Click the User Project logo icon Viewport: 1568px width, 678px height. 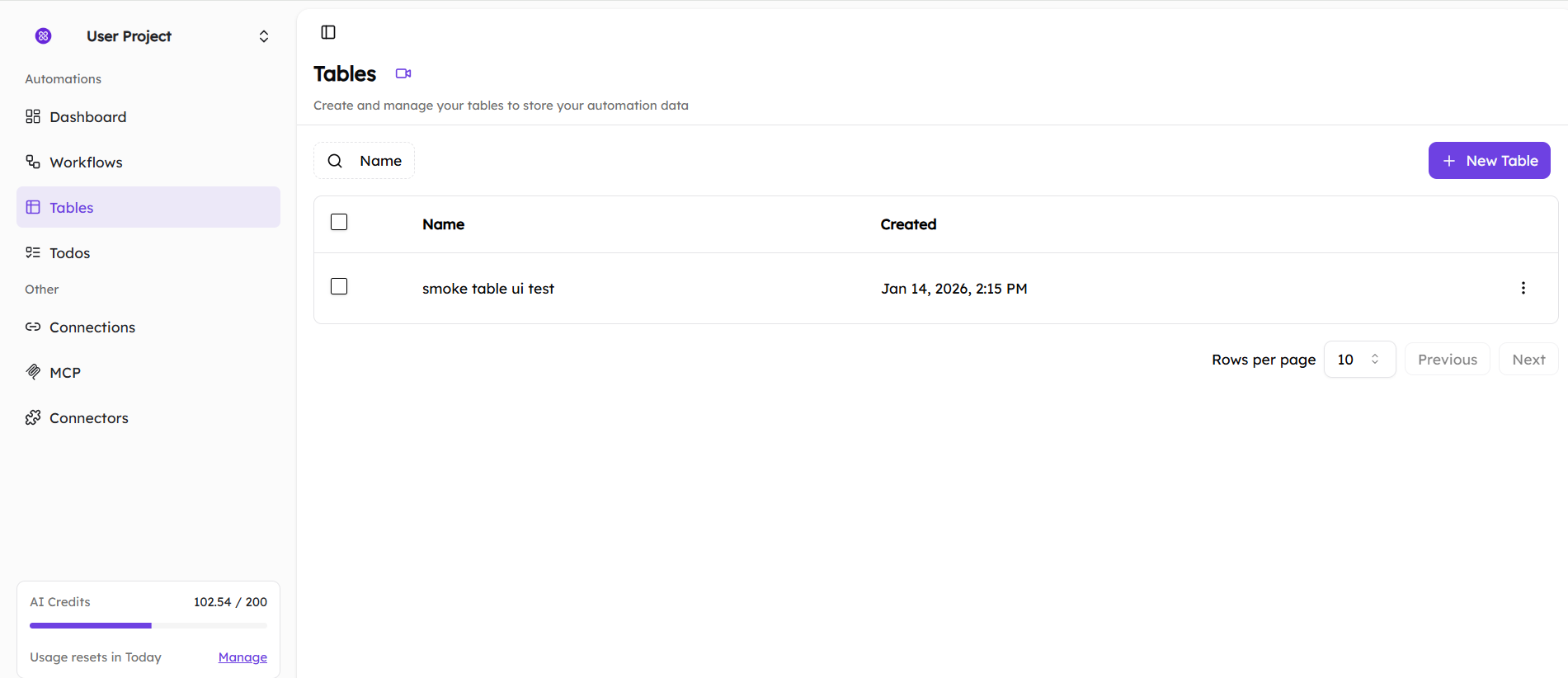[44, 35]
